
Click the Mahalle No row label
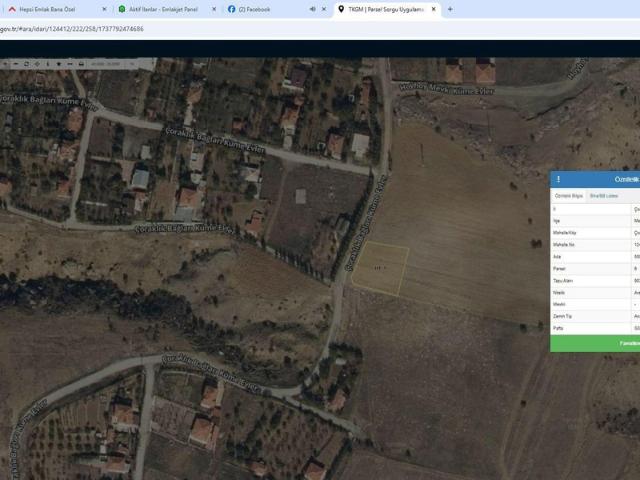(x=564, y=245)
